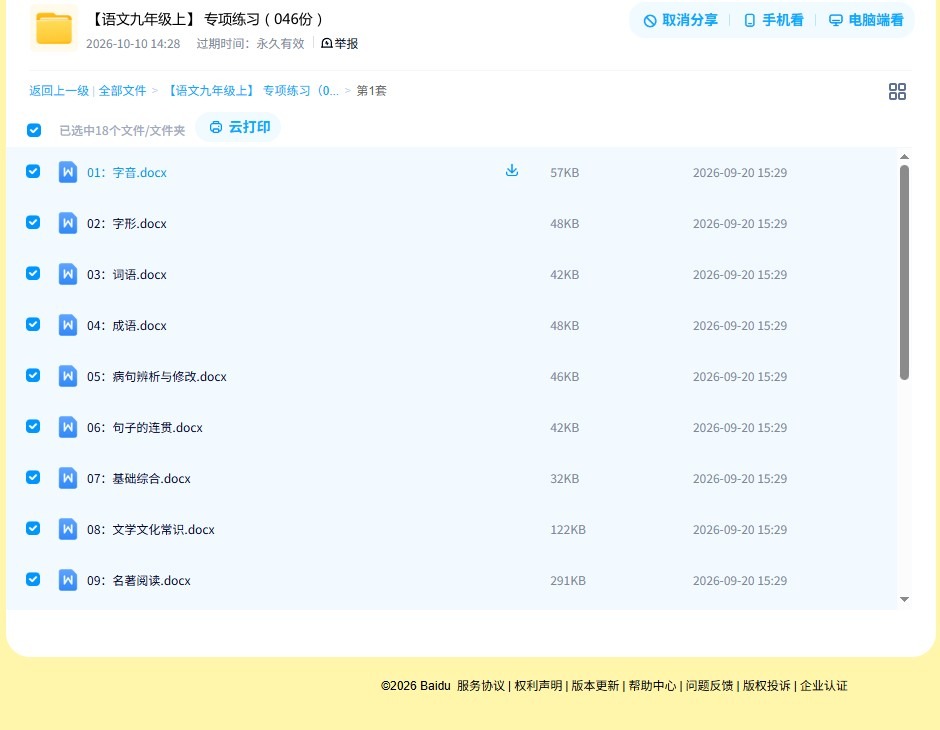Uncheck the 06: 句子的连贯.docx checkbox
The image size is (940, 730).
[x=33, y=426]
